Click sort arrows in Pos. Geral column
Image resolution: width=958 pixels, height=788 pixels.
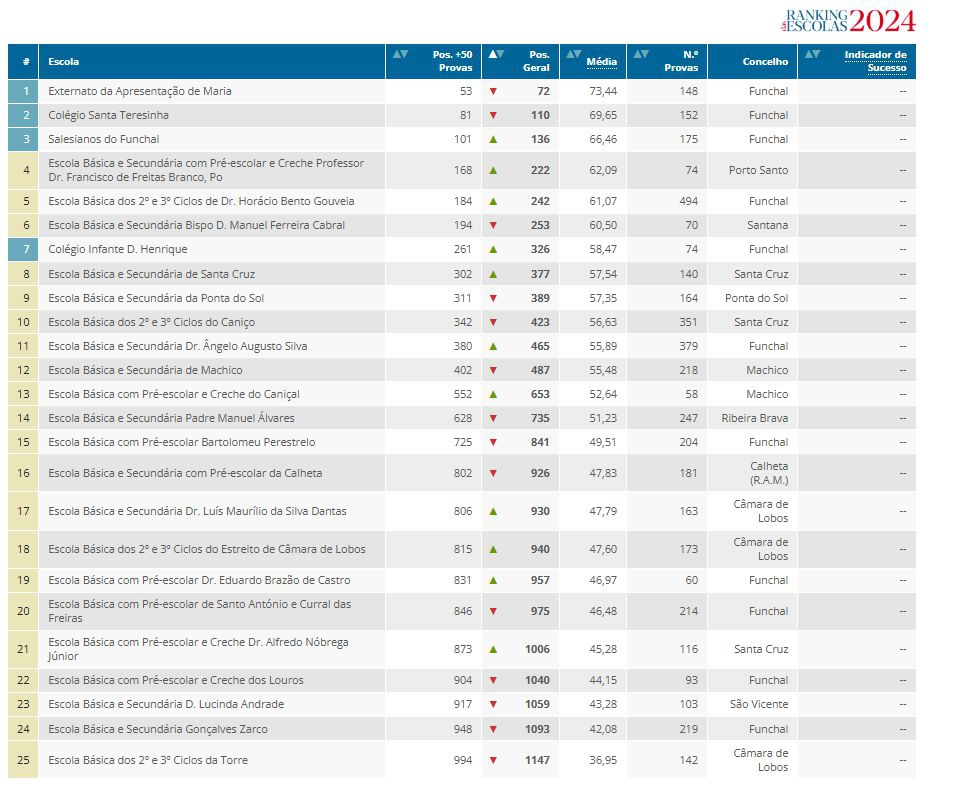(x=495, y=54)
